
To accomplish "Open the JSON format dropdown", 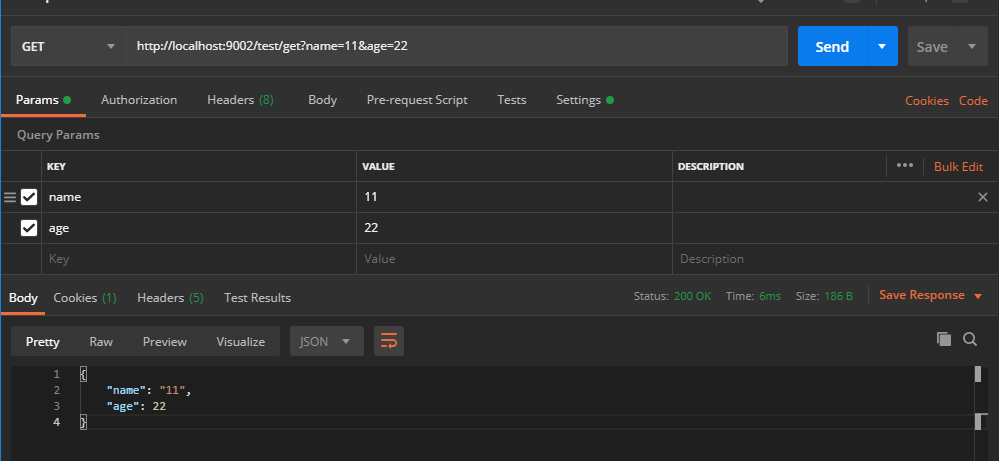I will click(x=327, y=341).
